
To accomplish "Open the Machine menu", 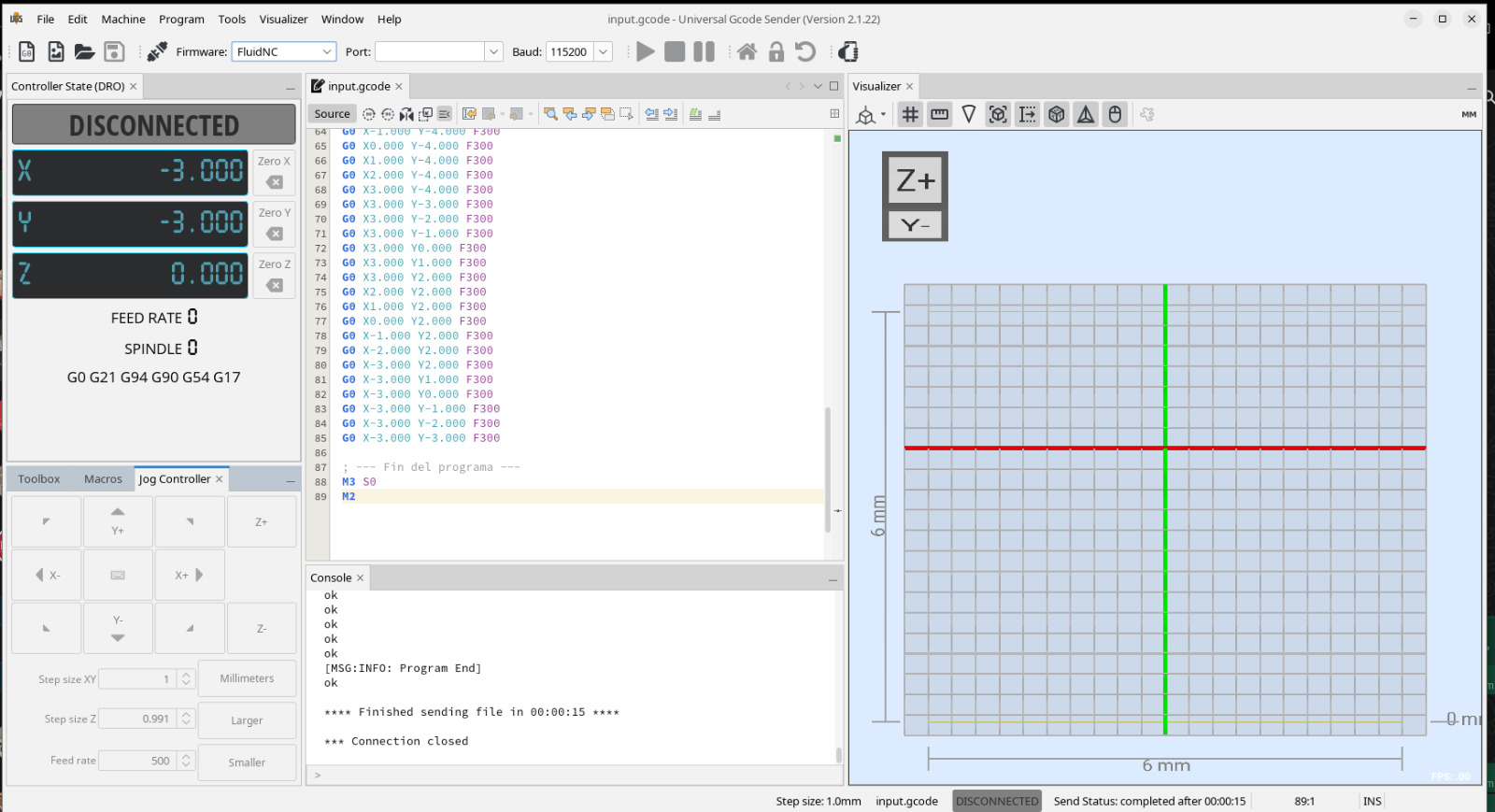I will click(x=123, y=19).
